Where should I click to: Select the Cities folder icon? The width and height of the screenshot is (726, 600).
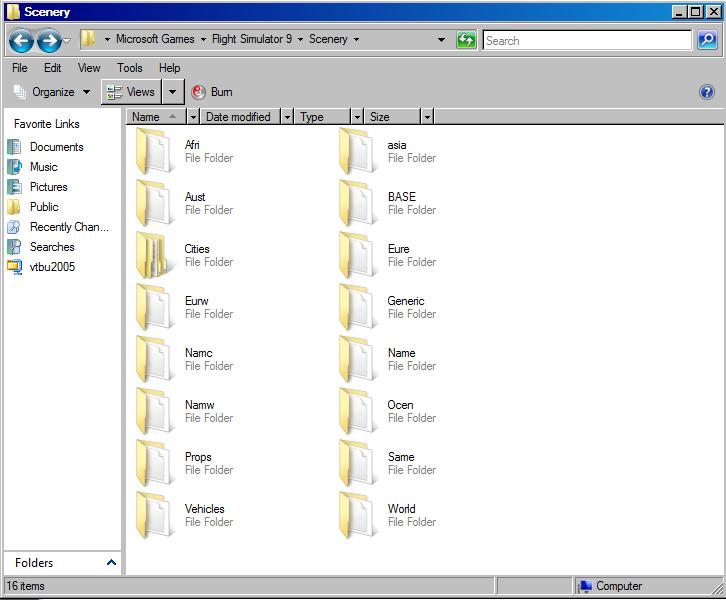click(154, 255)
